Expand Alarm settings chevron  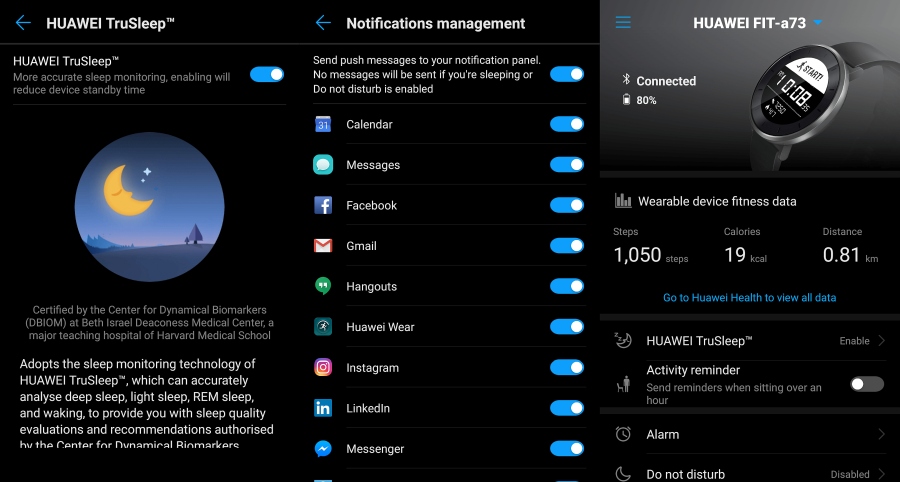881,434
